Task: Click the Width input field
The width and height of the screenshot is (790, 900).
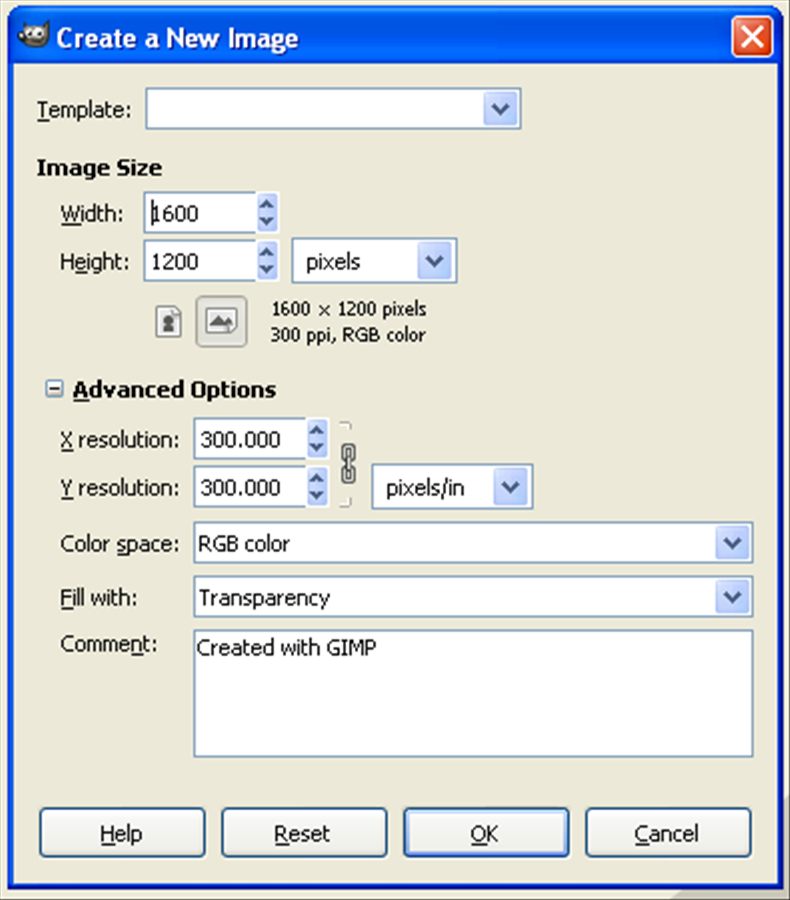Action: click(x=200, y=213)
